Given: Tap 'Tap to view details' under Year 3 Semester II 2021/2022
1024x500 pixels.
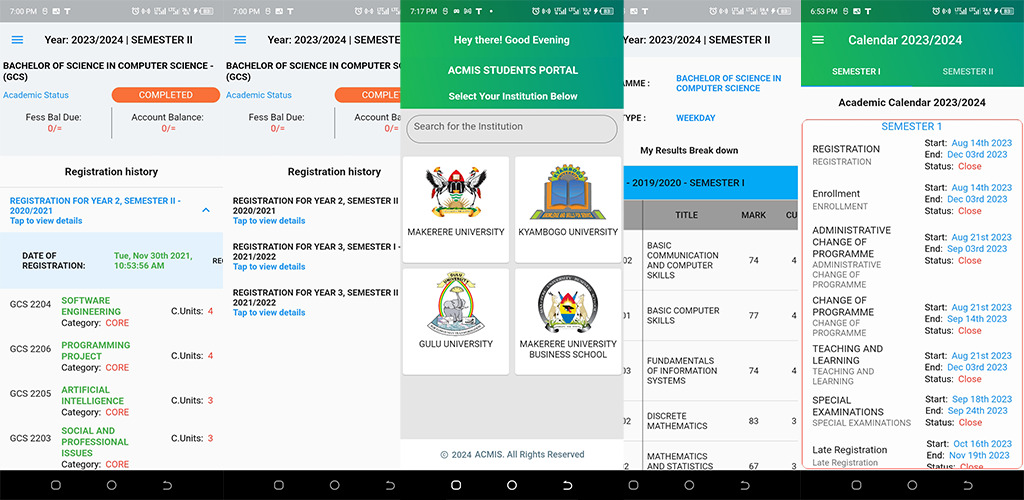Looking at the screenshot, I should click(x=269, y=312).
